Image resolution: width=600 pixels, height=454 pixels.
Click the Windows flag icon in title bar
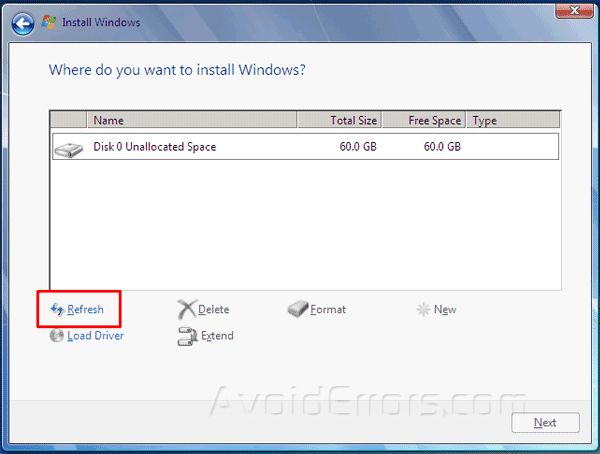49,22
